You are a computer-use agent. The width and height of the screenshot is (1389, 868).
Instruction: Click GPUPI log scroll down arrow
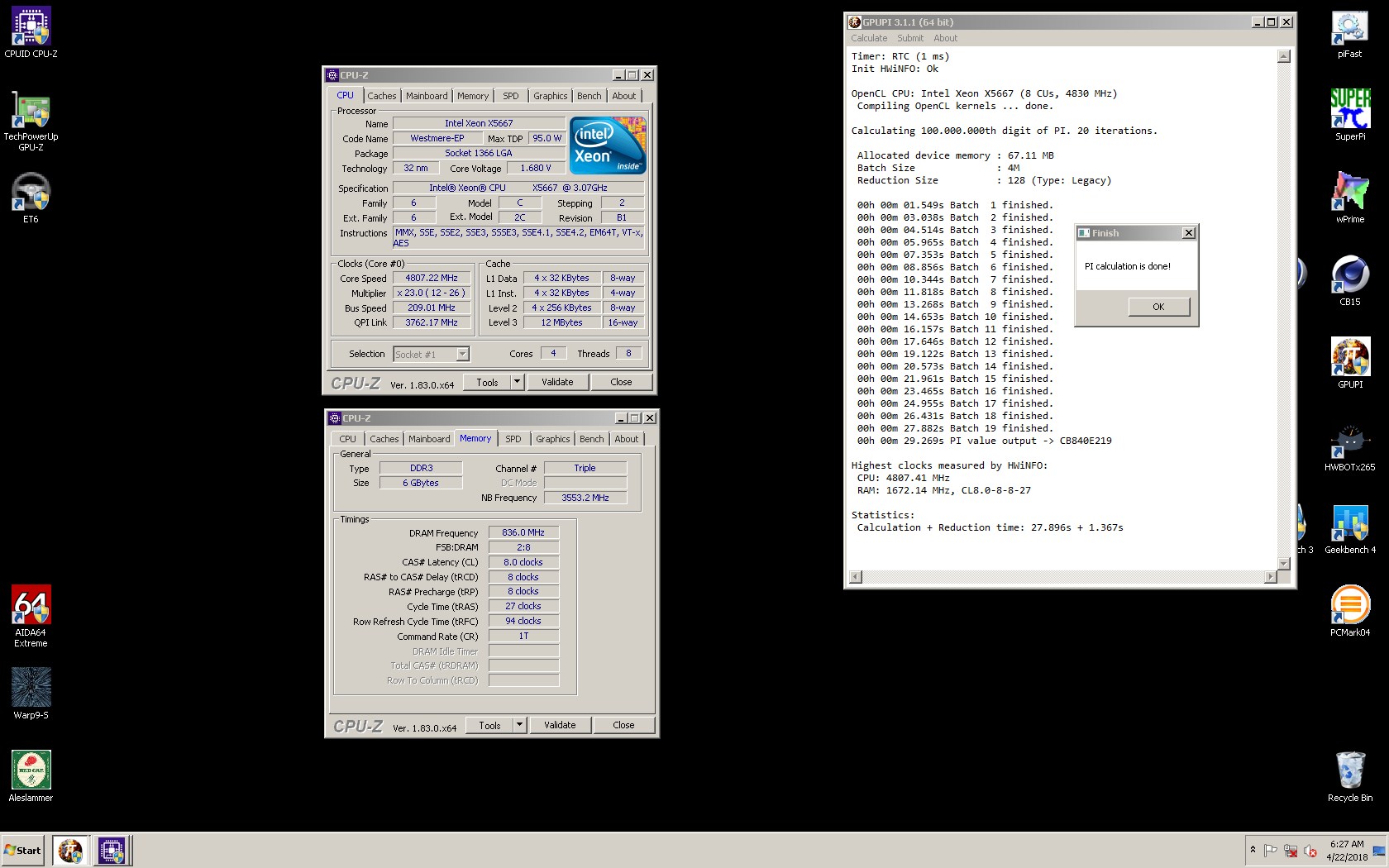pos(1283,564)
